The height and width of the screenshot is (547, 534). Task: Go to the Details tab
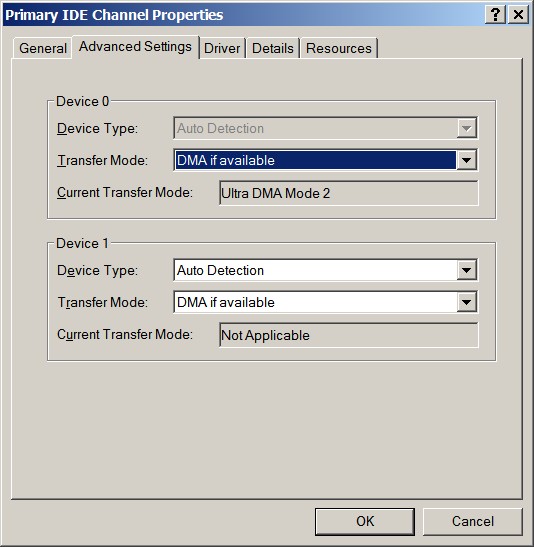pos(273,48)
